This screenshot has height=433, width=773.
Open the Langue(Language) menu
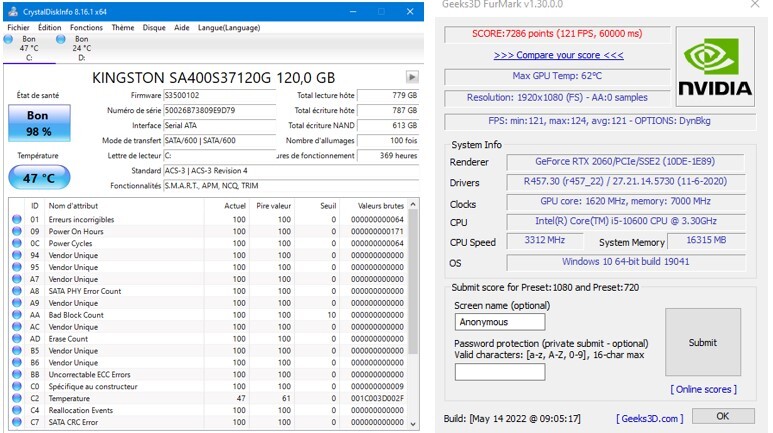(229, 28)
